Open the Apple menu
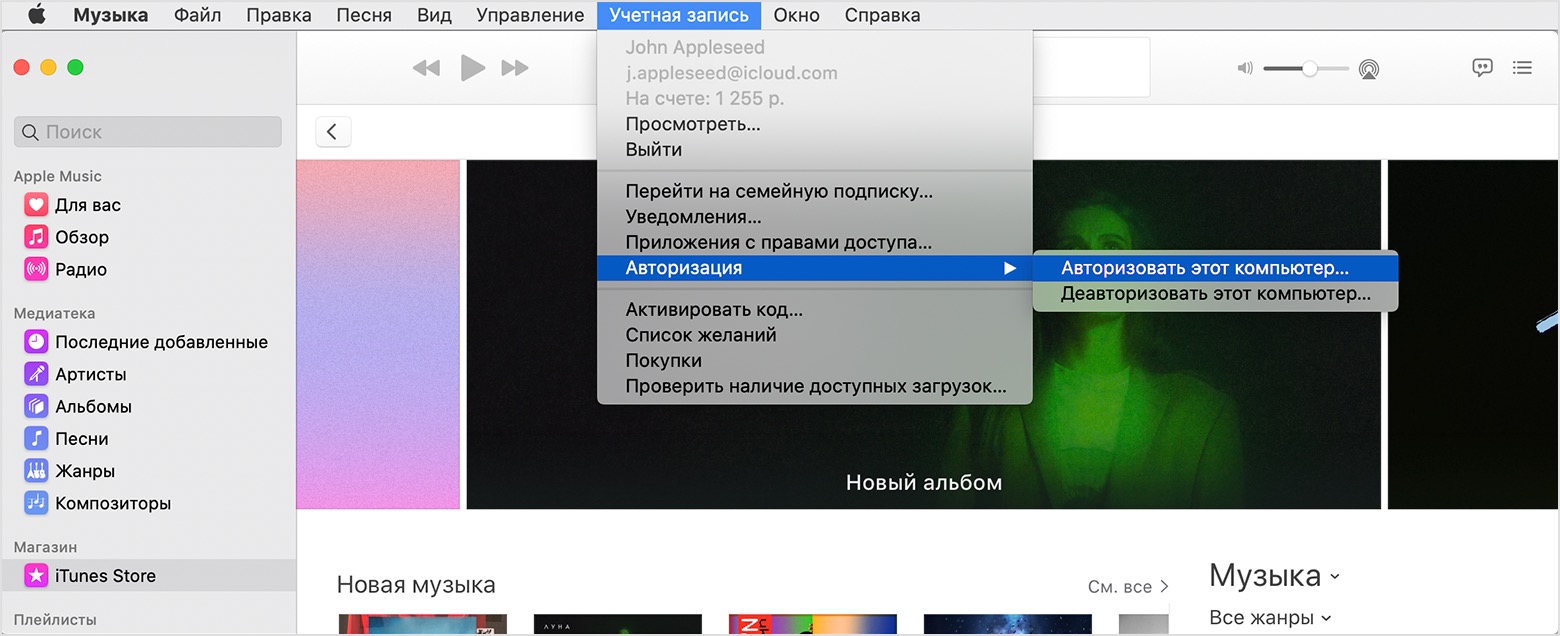The image size is (1560, 636). tap(37, 15)
